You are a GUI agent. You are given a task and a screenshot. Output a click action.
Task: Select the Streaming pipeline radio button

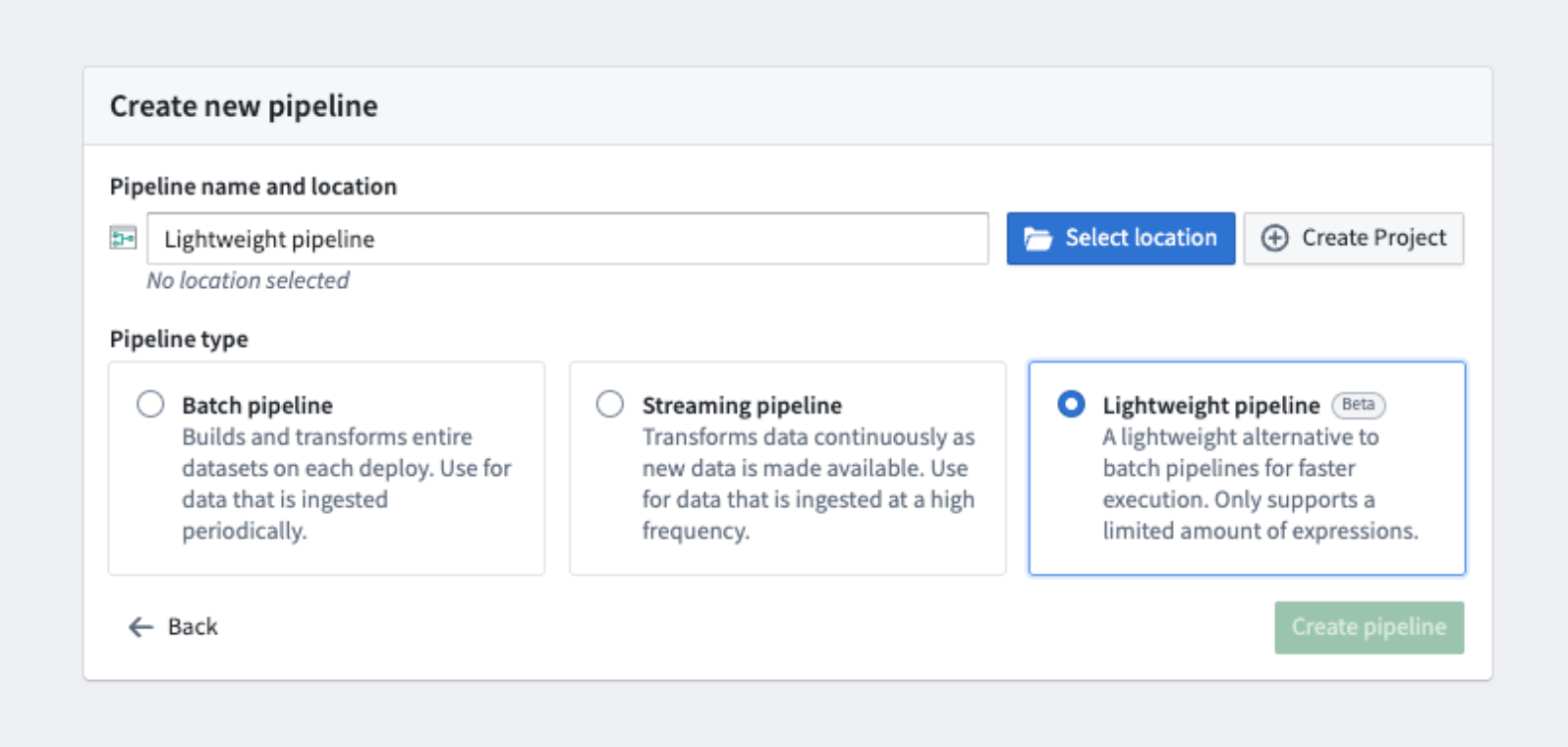pyautogui.click(x=610, y=404)
